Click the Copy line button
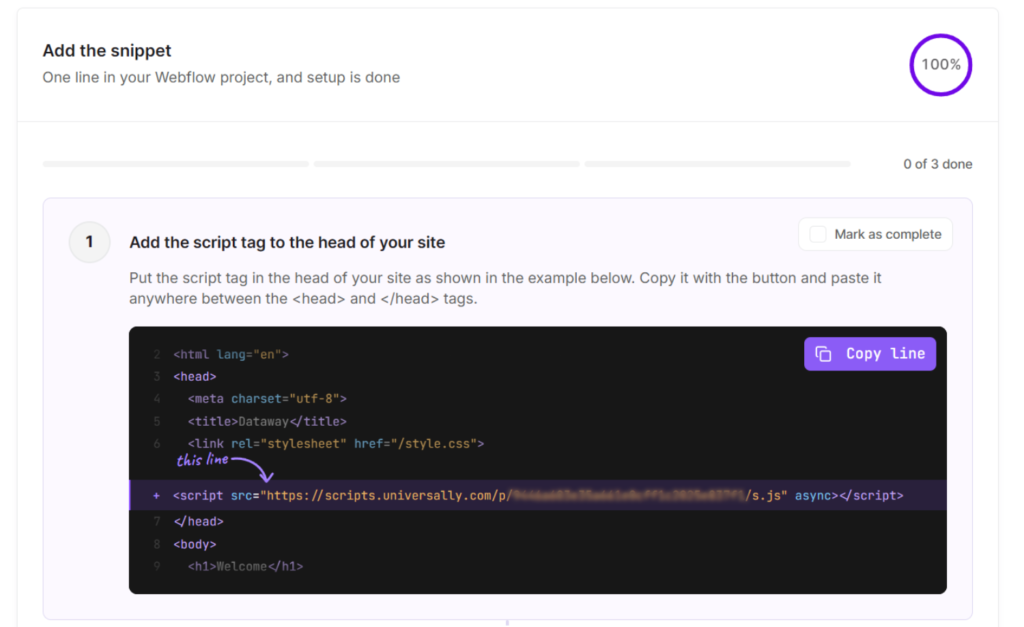1024x627 pixels. click(x=869, y=354)
